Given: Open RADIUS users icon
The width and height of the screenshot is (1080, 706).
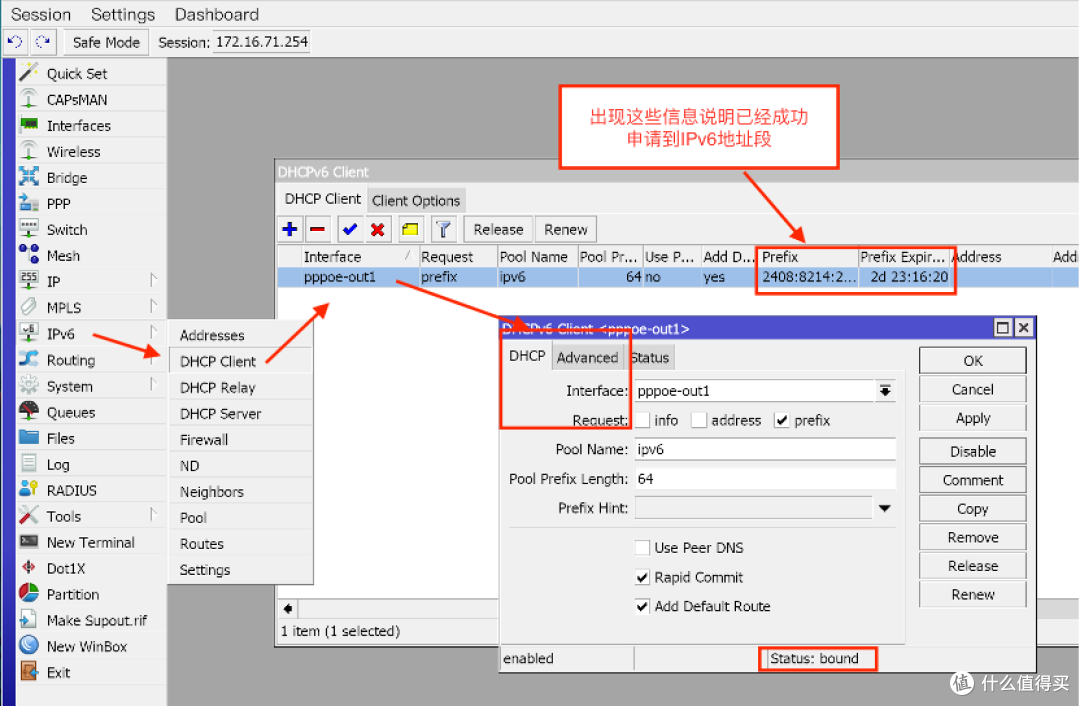Looking at the screenshot, I should coord(29,490).
